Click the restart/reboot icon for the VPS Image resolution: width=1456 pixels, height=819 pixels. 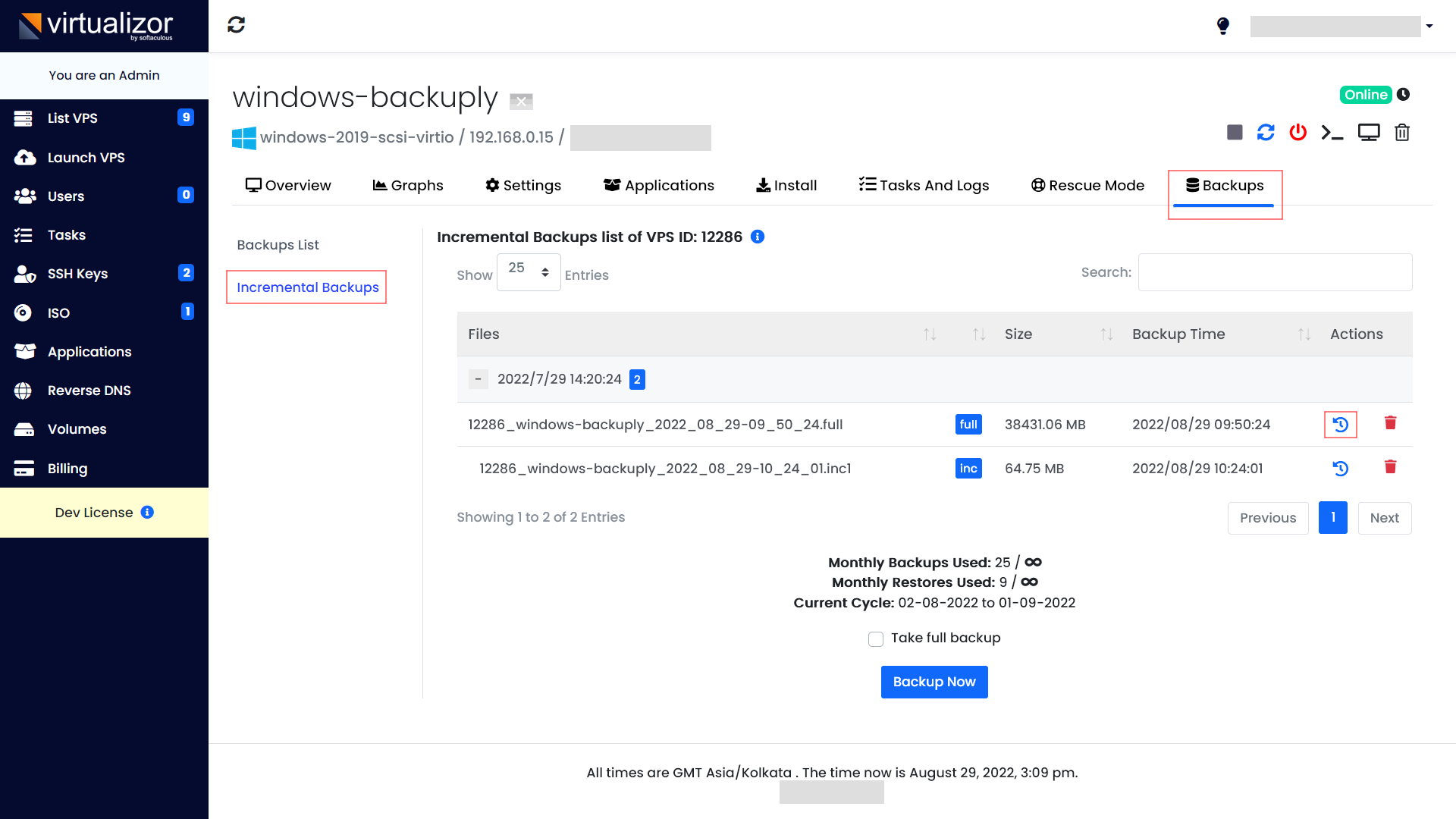click(x=1265, y=132)
